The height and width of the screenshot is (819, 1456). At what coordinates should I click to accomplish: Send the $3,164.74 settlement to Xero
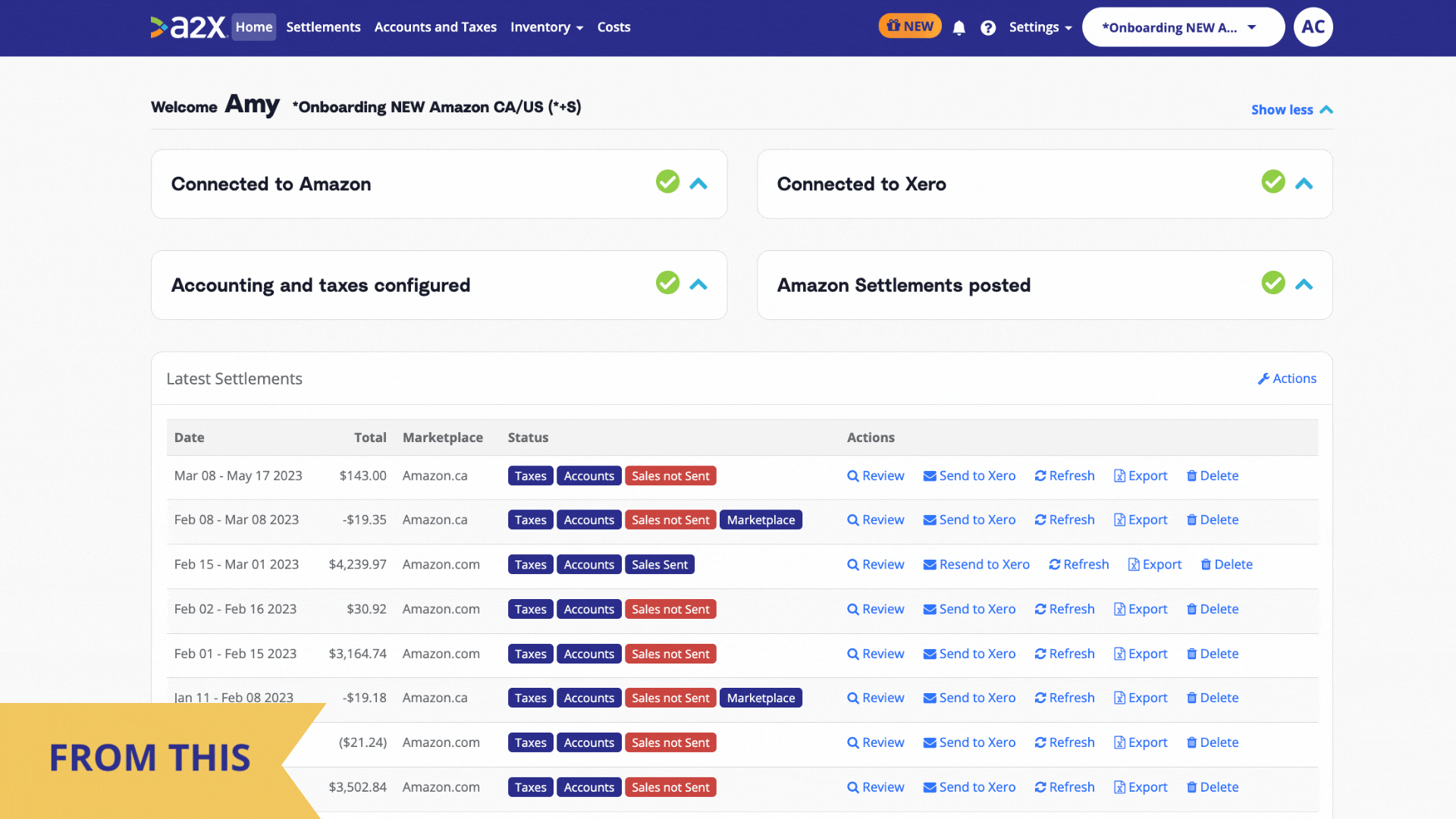969,654
